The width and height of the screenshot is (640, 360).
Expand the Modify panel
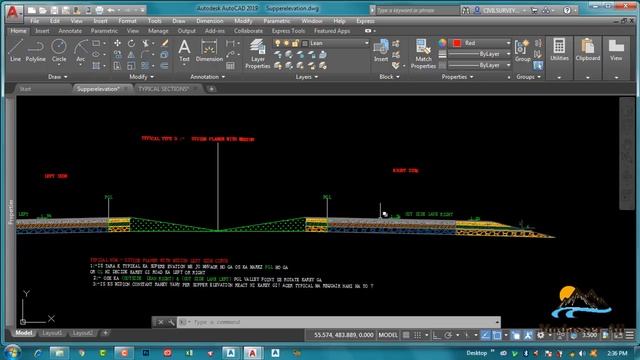point(142,77)
